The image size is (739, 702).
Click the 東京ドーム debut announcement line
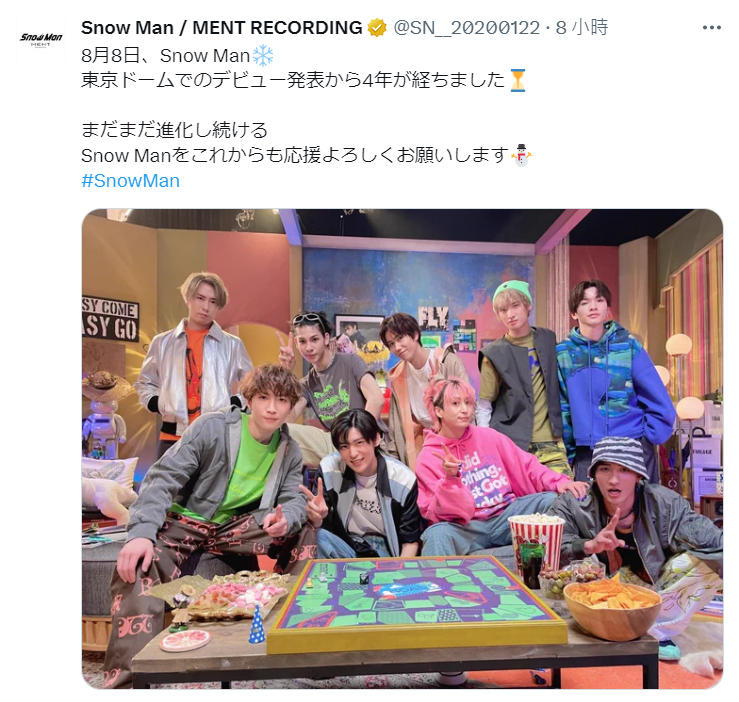click(304, 80)
